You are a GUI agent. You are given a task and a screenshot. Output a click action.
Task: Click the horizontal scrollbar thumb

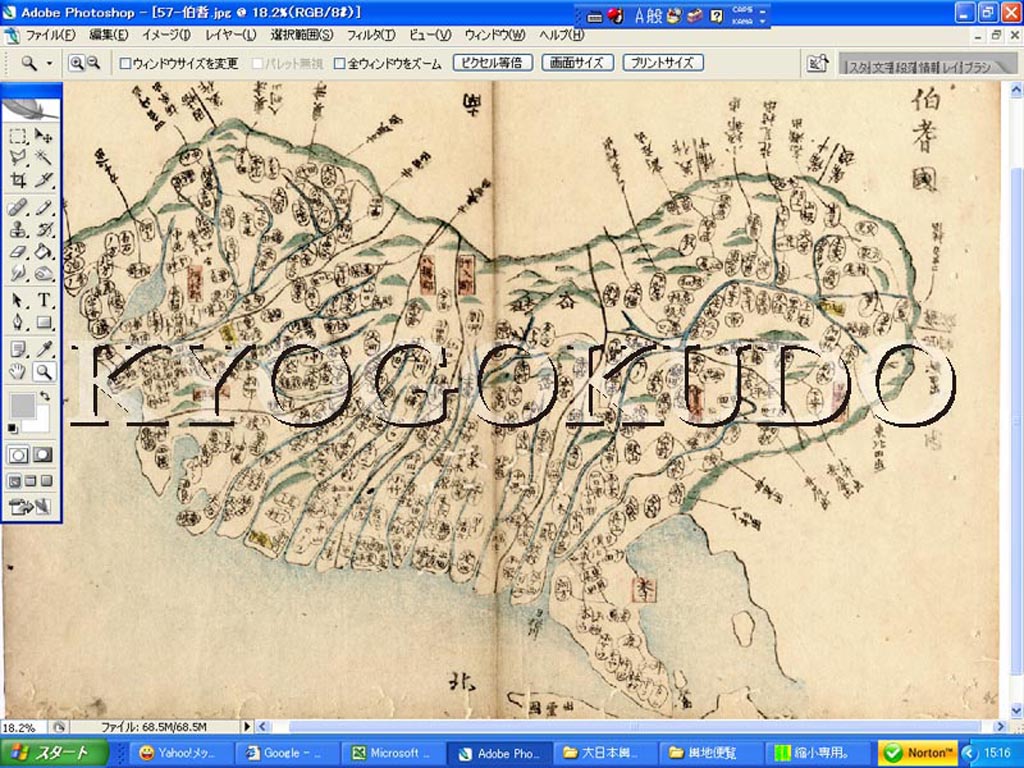(x=633, y=726)
